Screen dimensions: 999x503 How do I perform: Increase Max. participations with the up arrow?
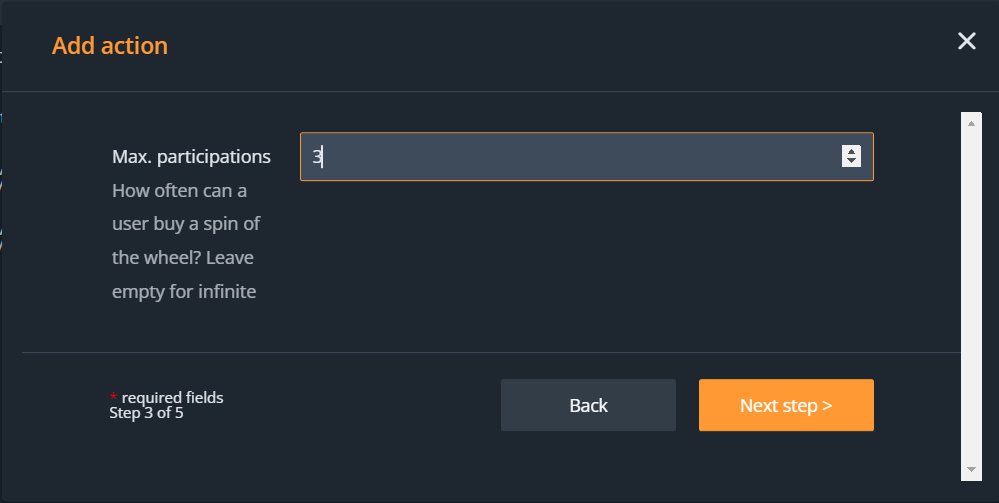[851, 151]
